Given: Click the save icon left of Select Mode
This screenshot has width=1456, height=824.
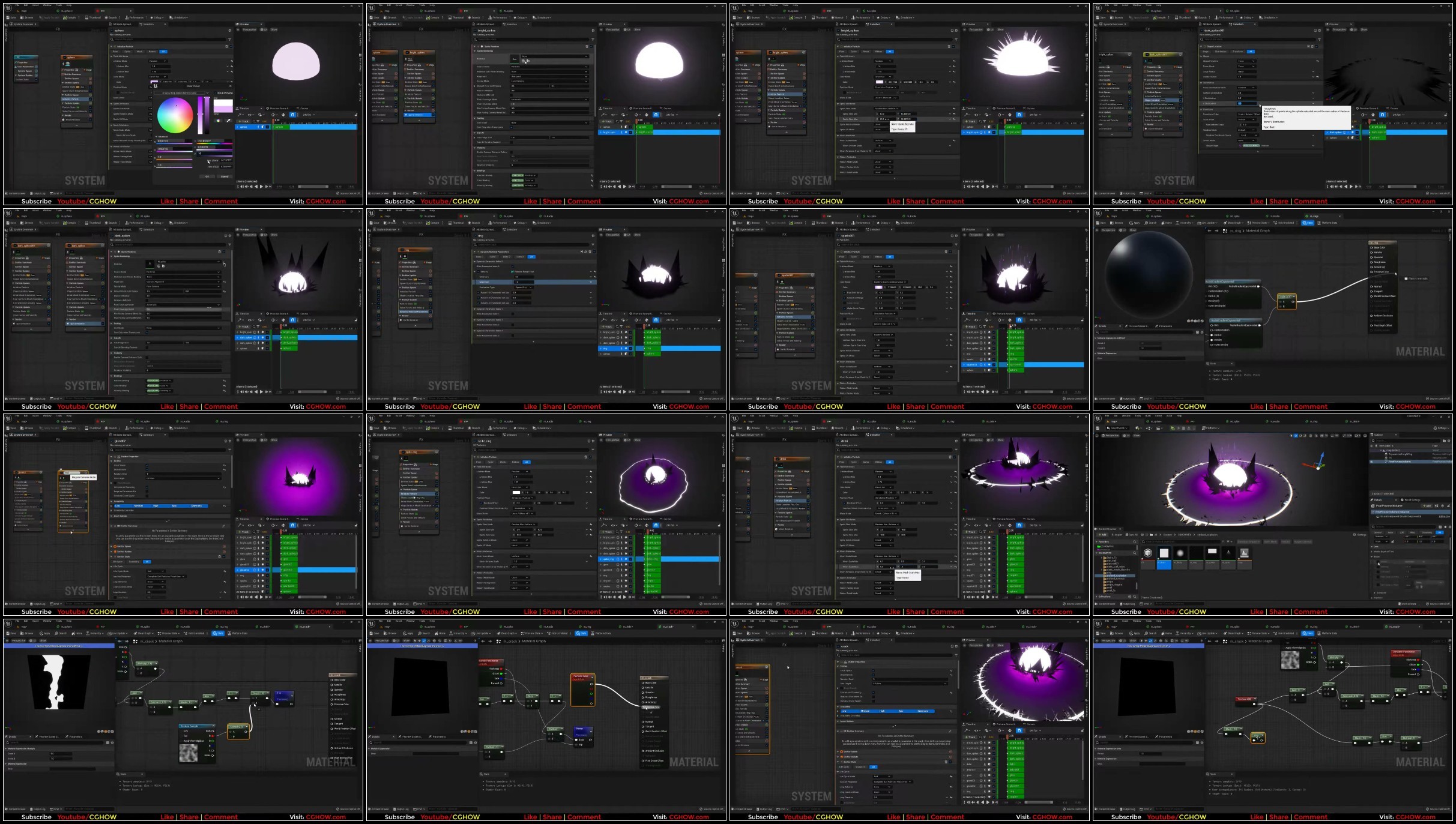Looking at the screenshot, I should [x=1098, y=428].
